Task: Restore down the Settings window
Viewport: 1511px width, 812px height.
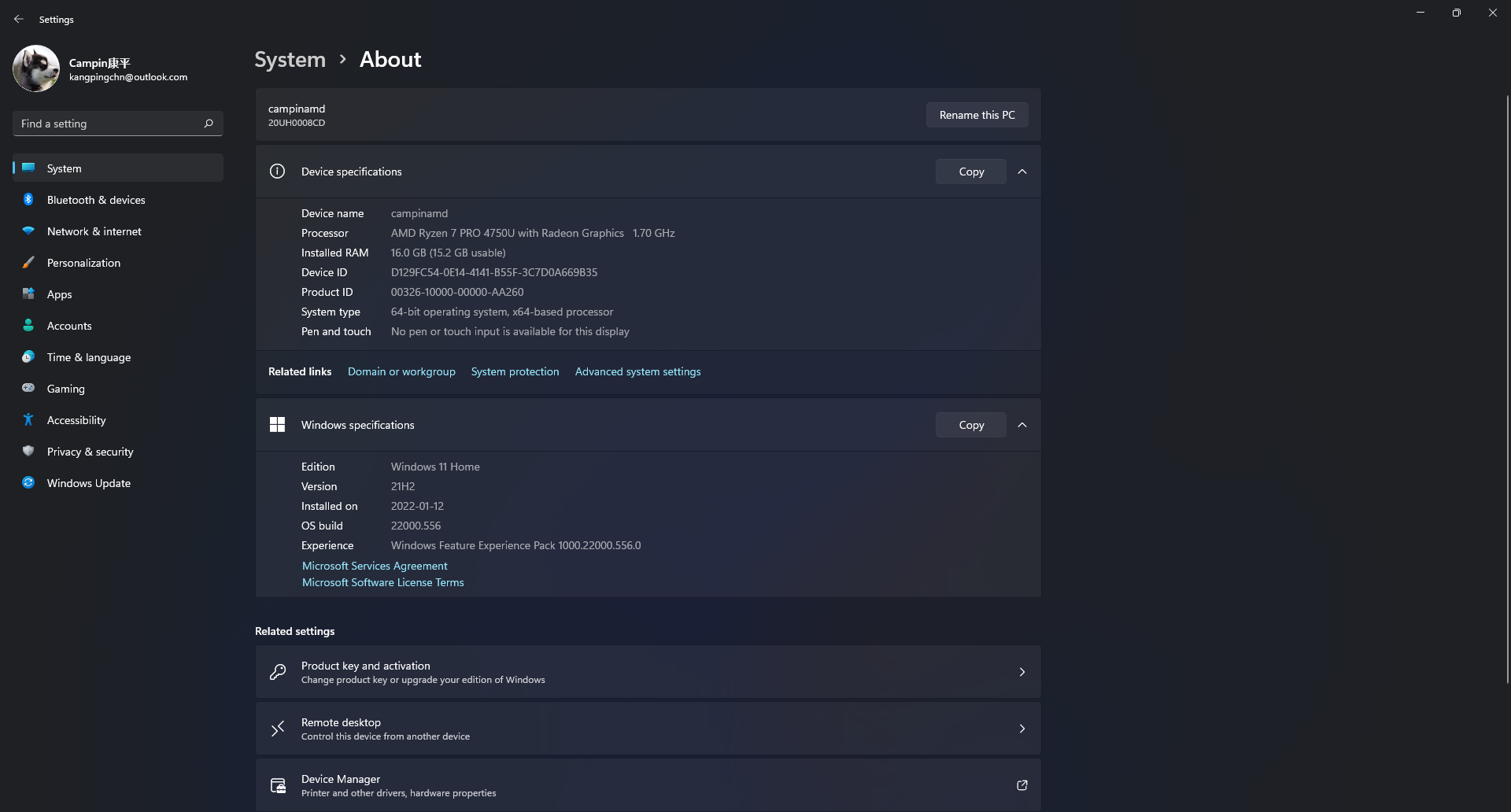Action: tap(1457, 13)
